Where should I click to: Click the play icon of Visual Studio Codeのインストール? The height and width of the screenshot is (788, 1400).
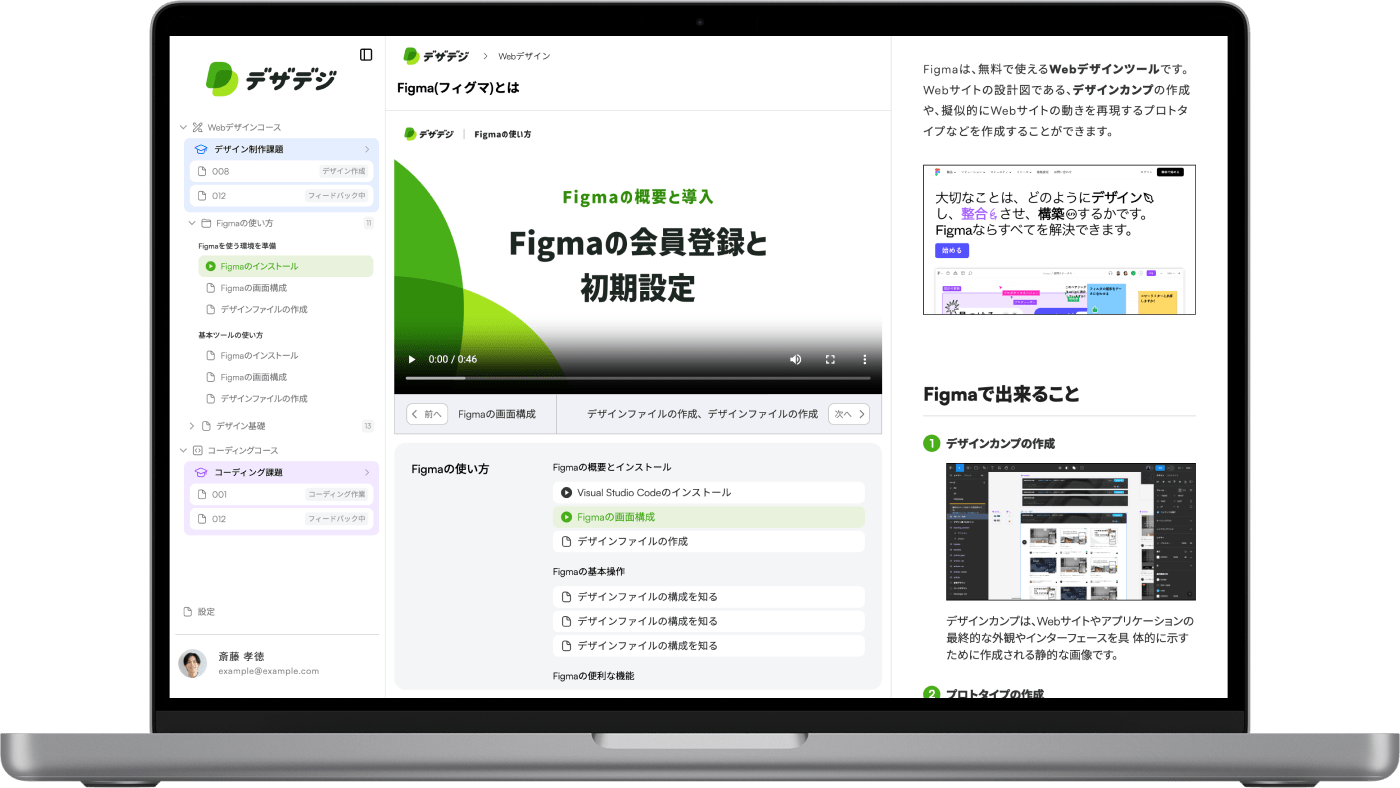567,492
